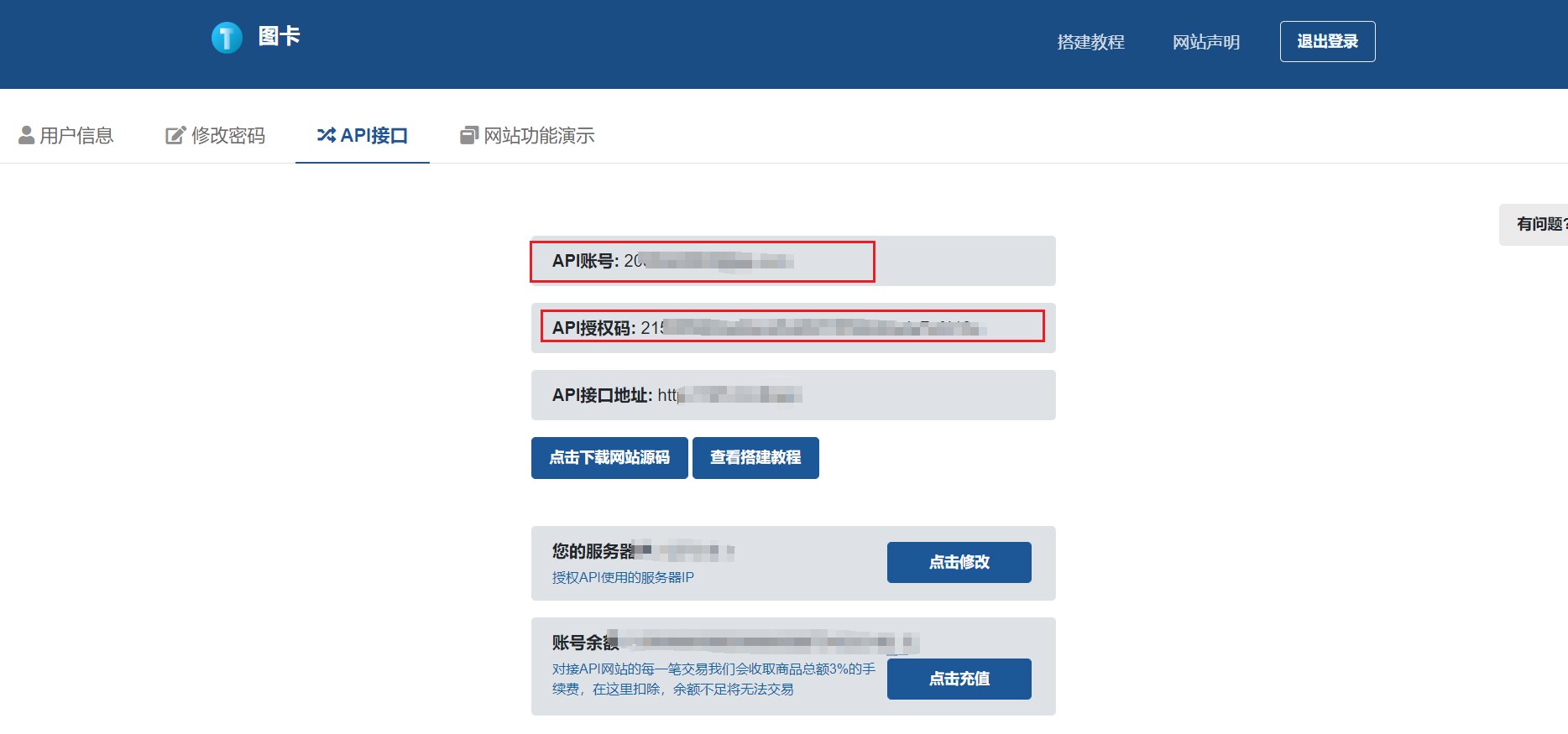Open the 网站声明 header link

pos(1205,42)
